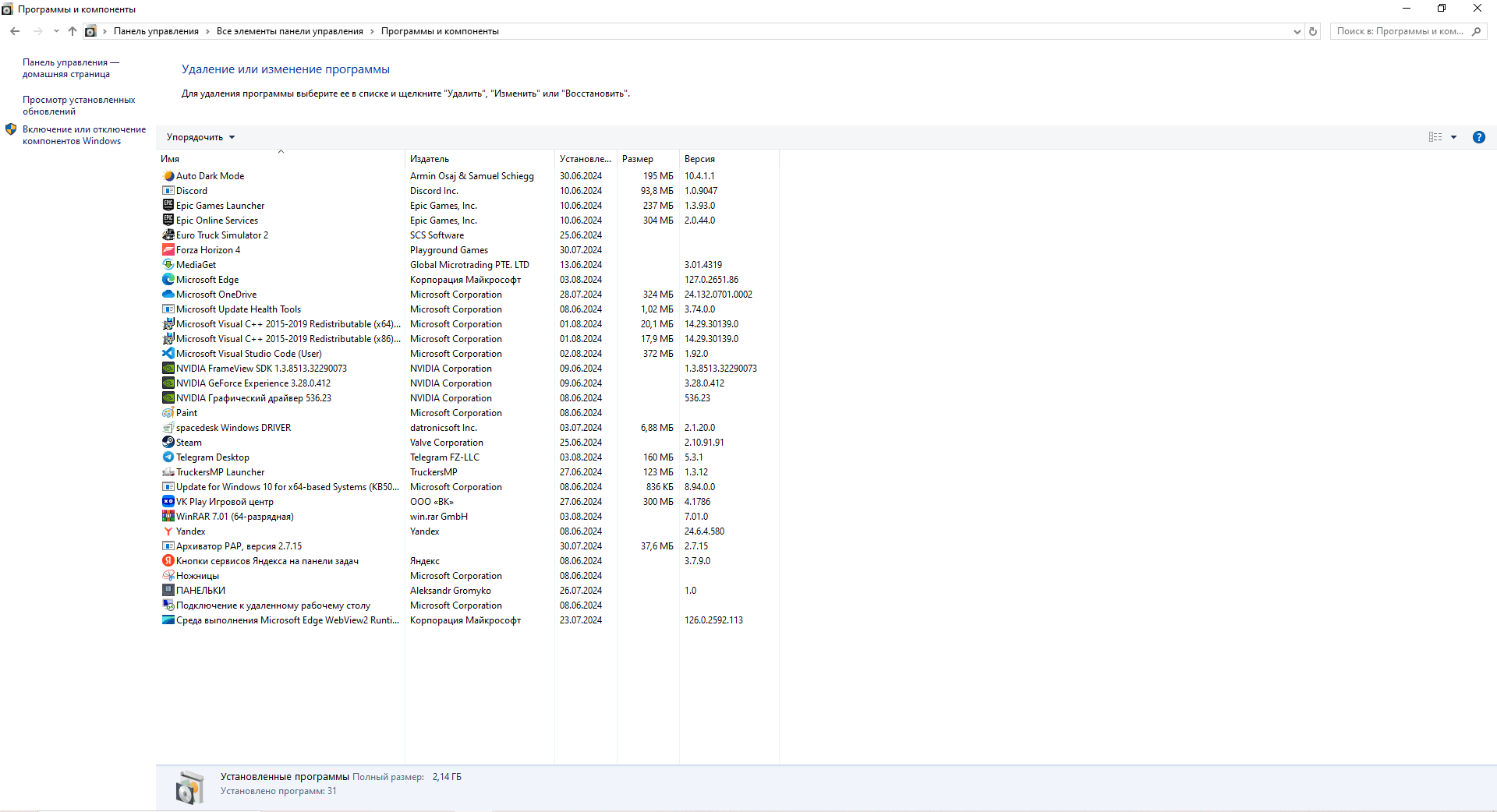Click the VK Play icon
The image size is (1497, 812).
pyautogui.click(x=168, y=502)
